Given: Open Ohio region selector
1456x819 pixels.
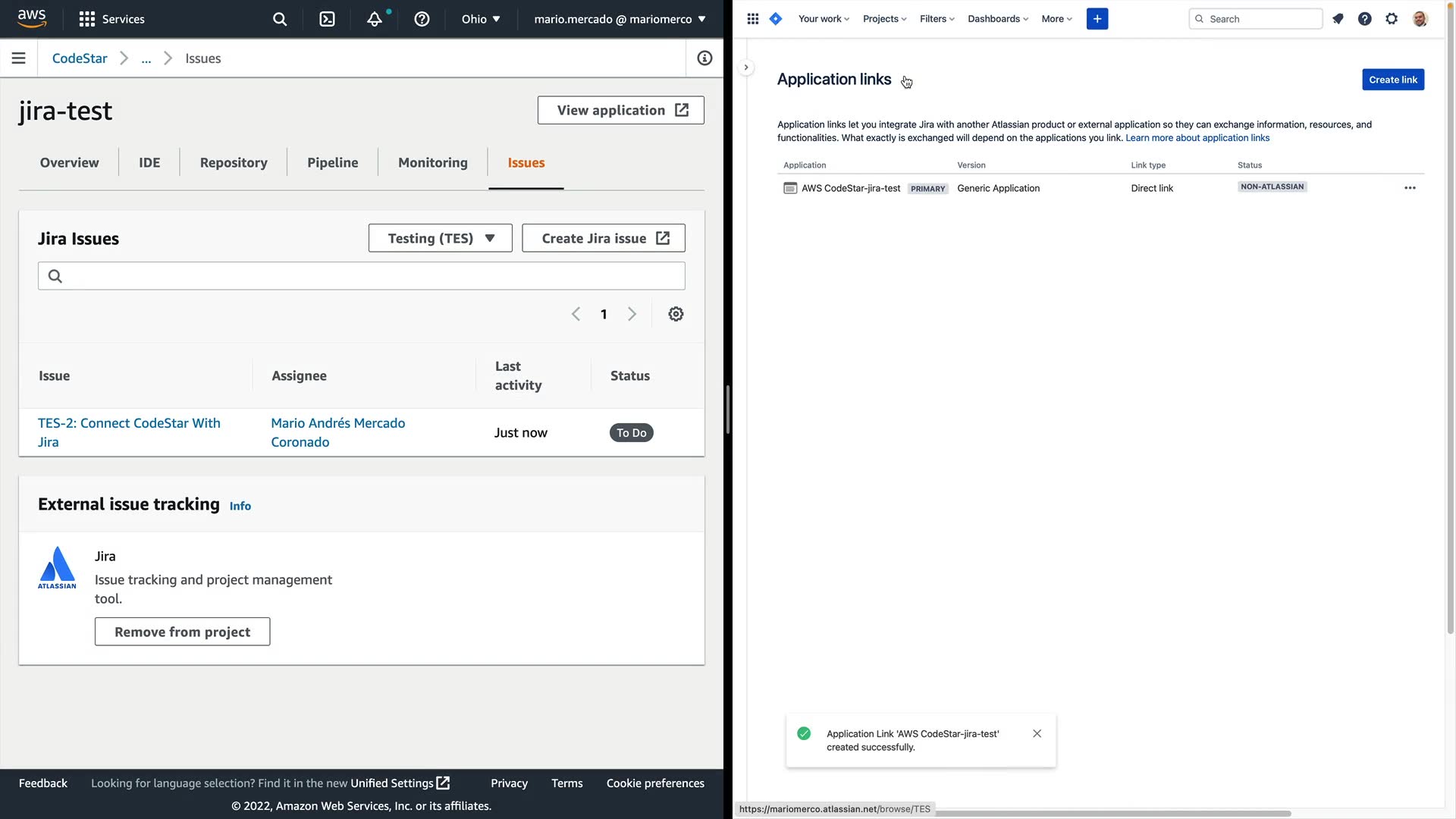Looking at the screenshot, I should coord(481,19).
